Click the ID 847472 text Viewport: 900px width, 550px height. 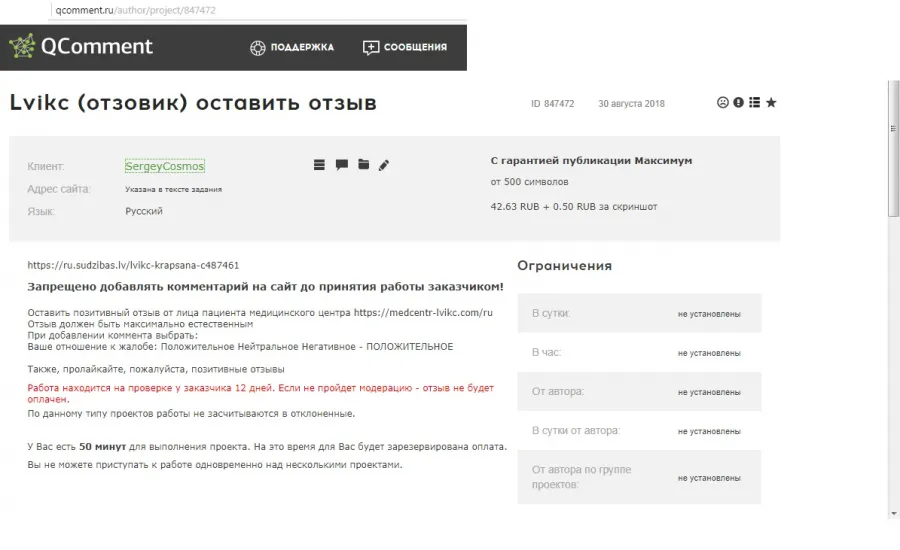(552, 104)
